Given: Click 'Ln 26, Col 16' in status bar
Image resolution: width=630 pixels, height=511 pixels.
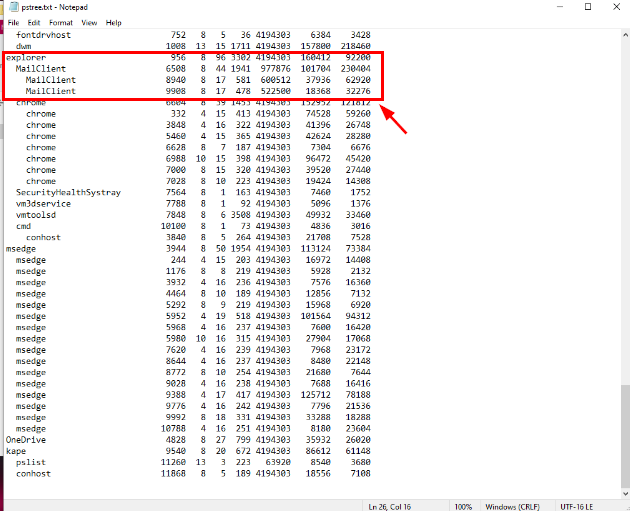Looking at the screenshot, I should pyautogui.click(x=389, y=507).
